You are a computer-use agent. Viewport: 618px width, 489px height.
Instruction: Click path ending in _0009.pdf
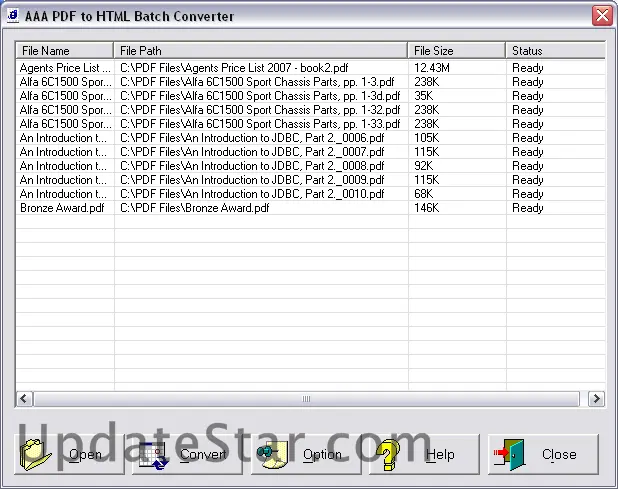point(252,180)
